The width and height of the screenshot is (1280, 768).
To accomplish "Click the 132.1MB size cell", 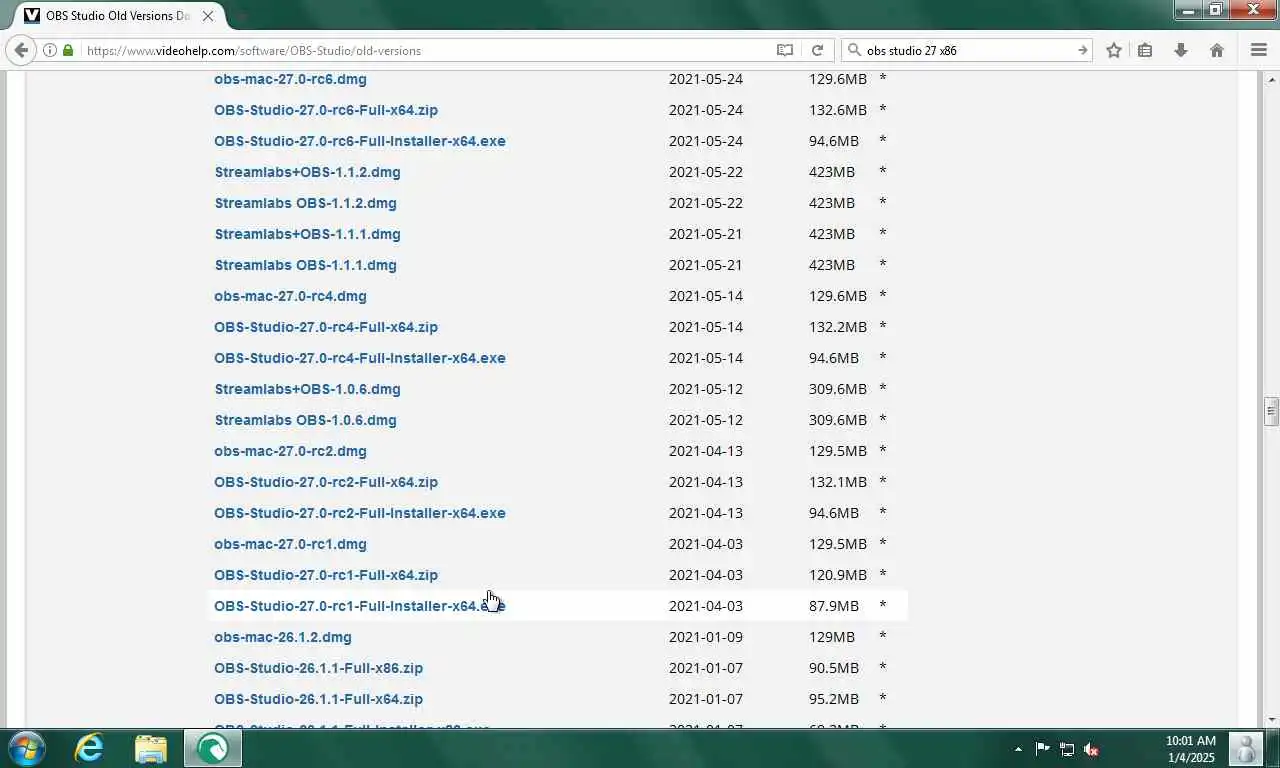I will pyautogui.click(x=838, y=482).
